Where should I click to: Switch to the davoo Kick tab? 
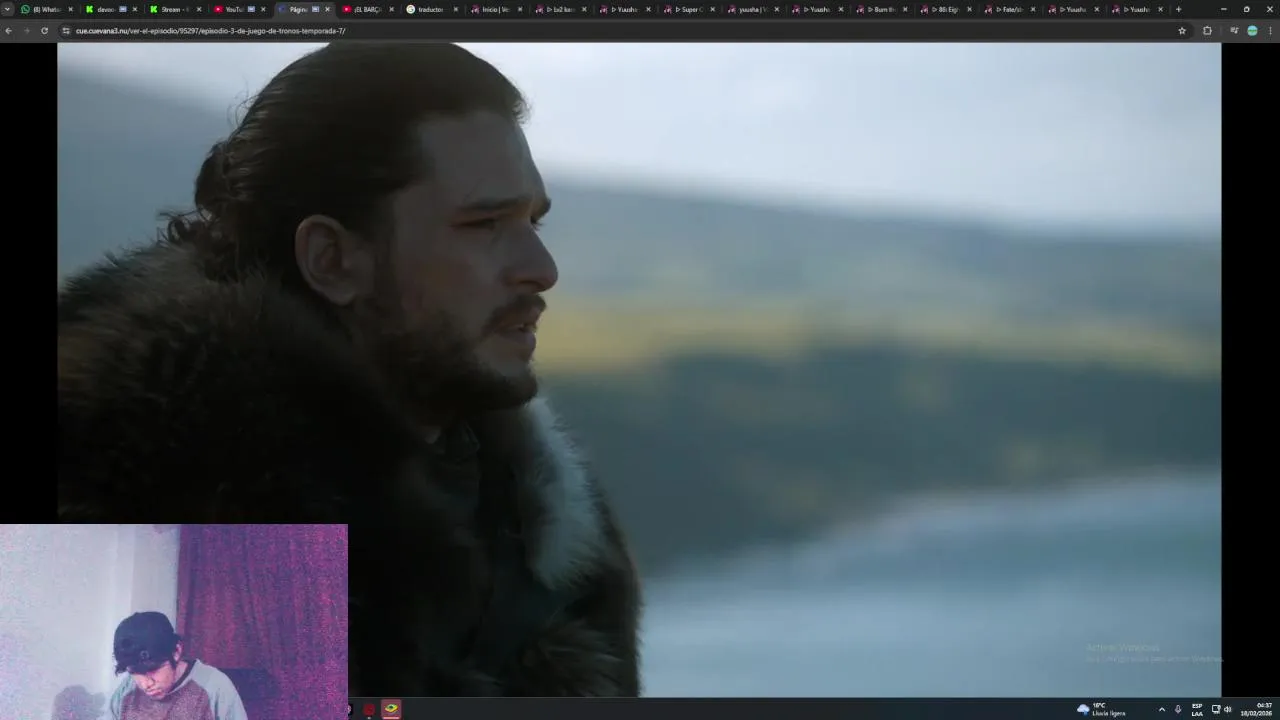[111, 9]
